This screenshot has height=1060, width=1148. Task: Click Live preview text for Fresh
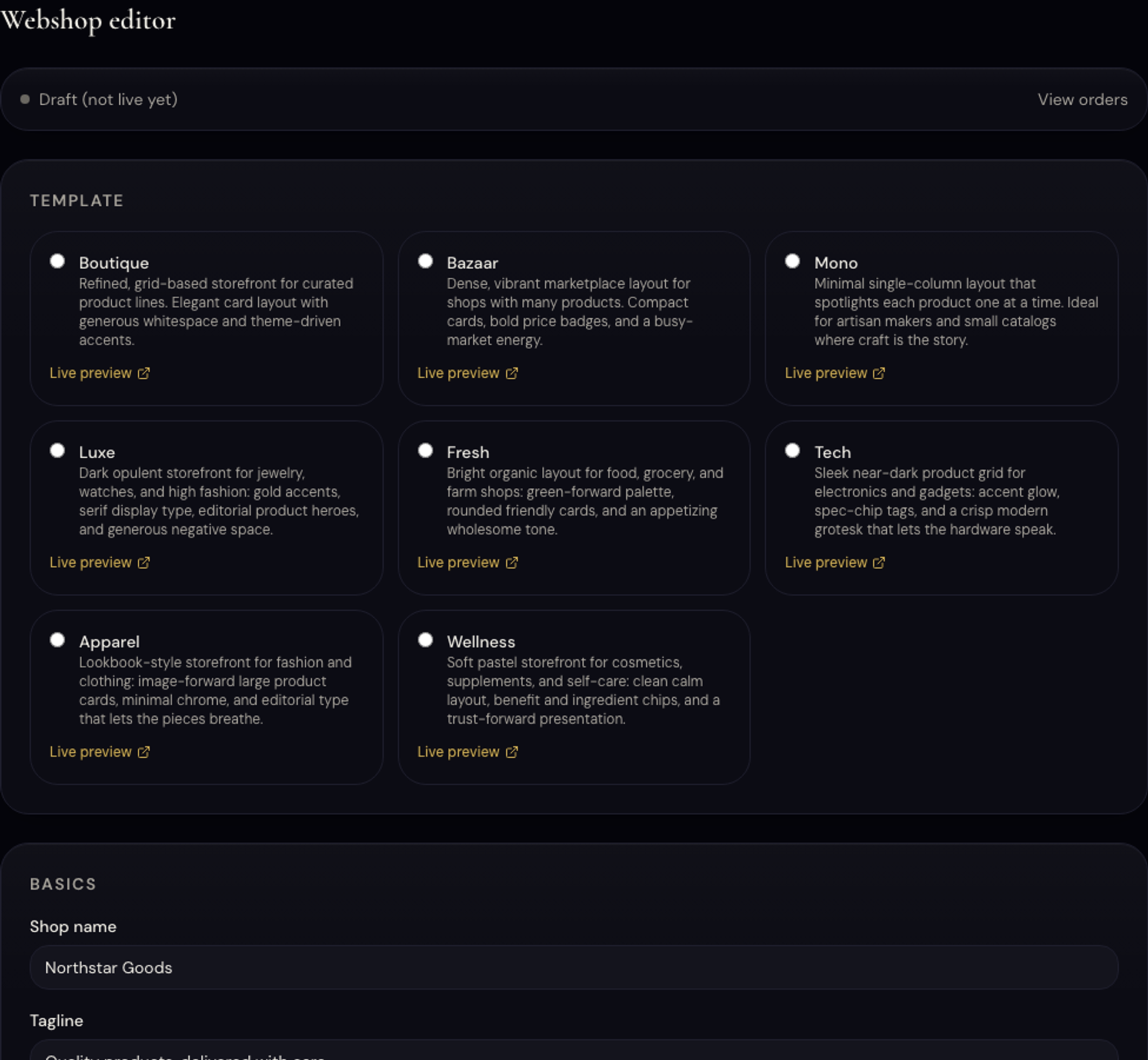tap(458, 563)
